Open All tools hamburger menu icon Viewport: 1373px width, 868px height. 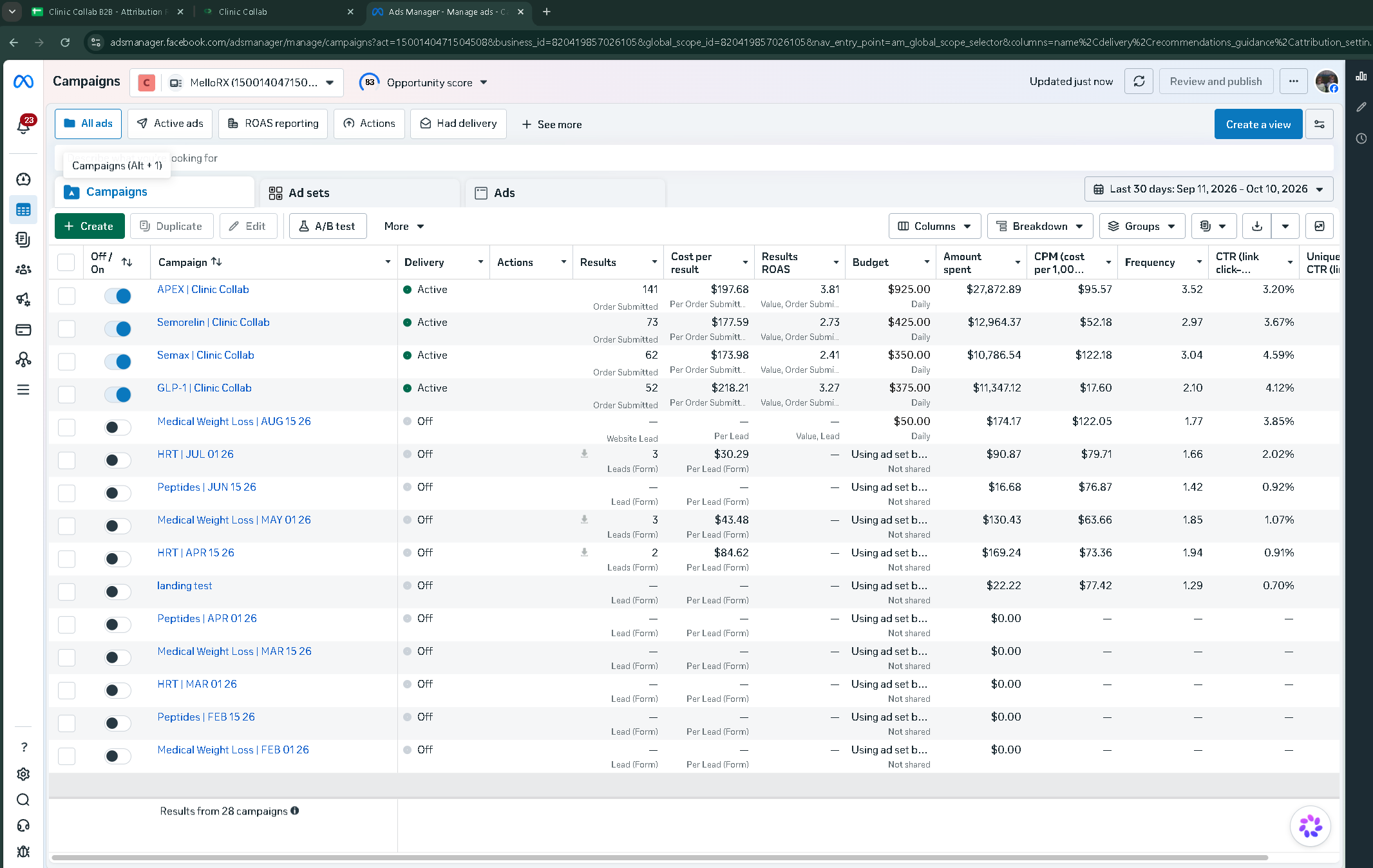tap(23, 390)
